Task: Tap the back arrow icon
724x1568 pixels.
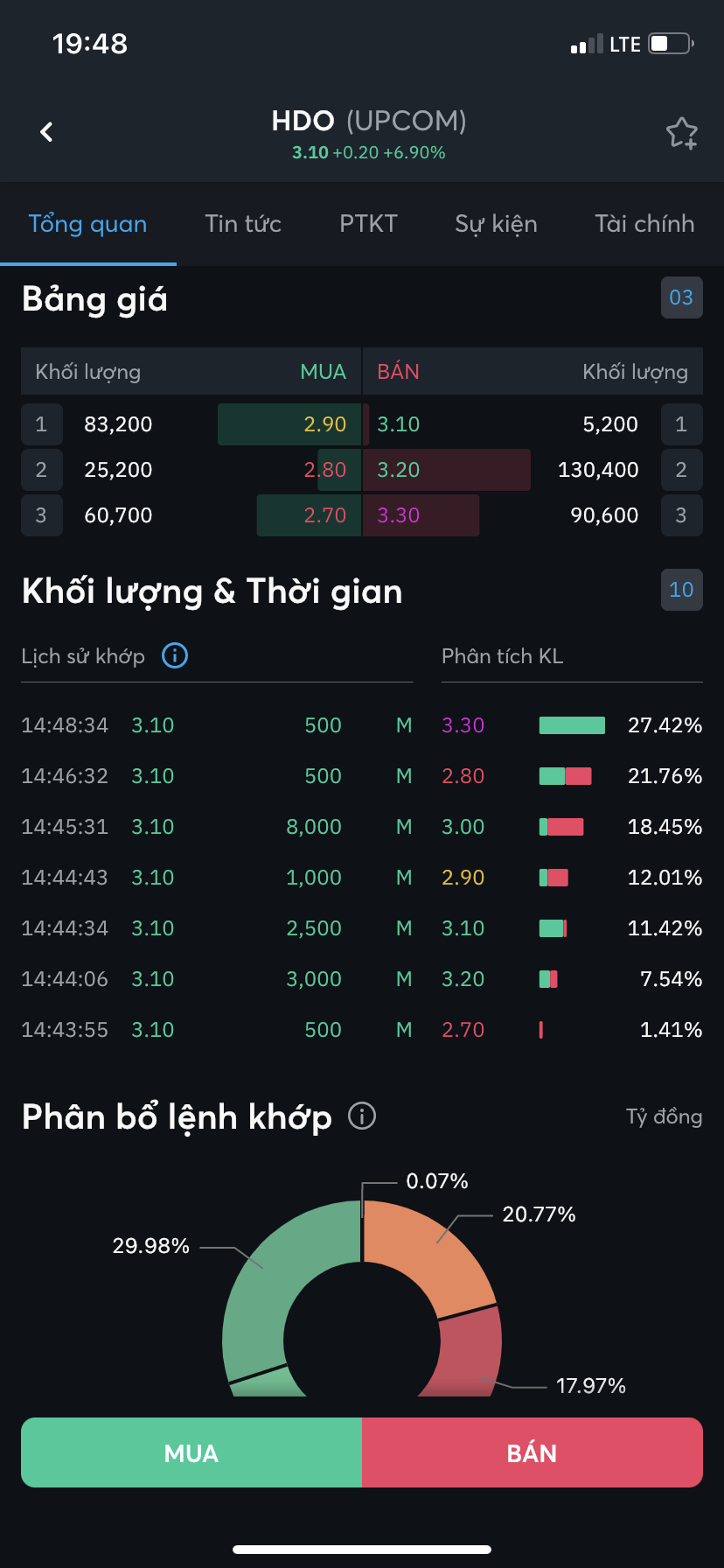Action: 47,132
